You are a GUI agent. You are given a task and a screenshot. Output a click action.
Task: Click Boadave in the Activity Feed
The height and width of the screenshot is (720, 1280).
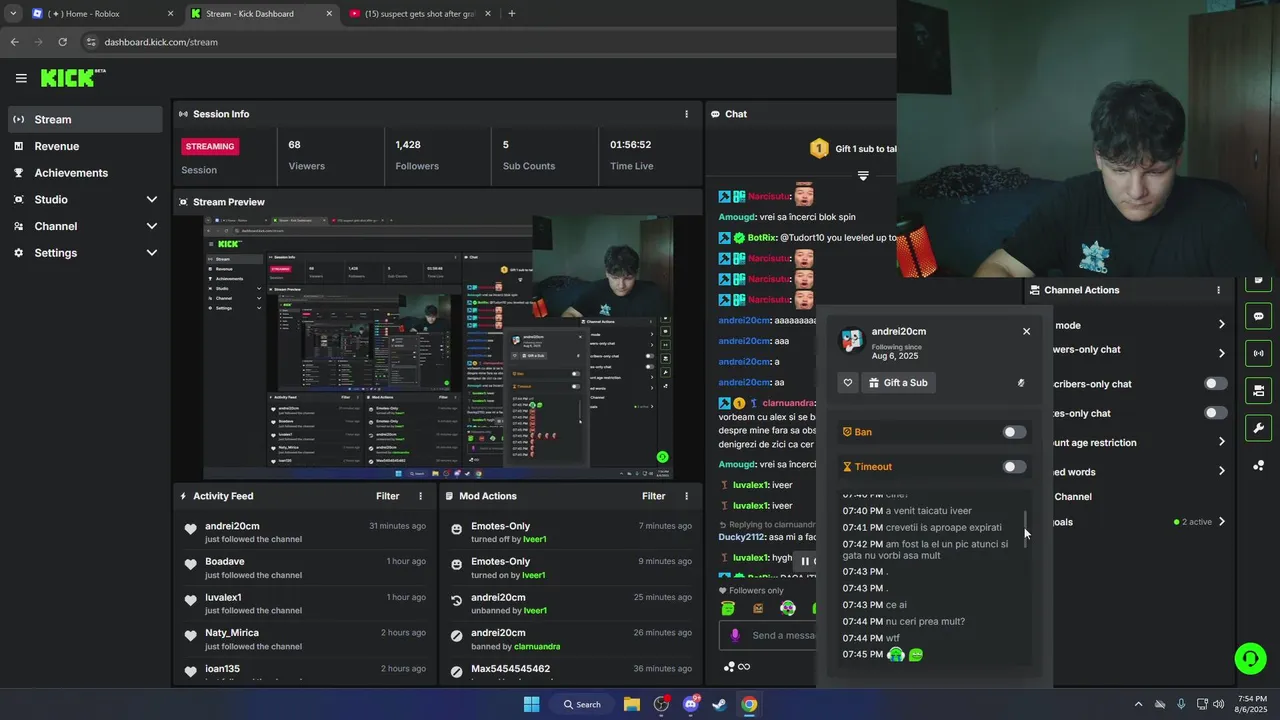click(x=224, y=562)
